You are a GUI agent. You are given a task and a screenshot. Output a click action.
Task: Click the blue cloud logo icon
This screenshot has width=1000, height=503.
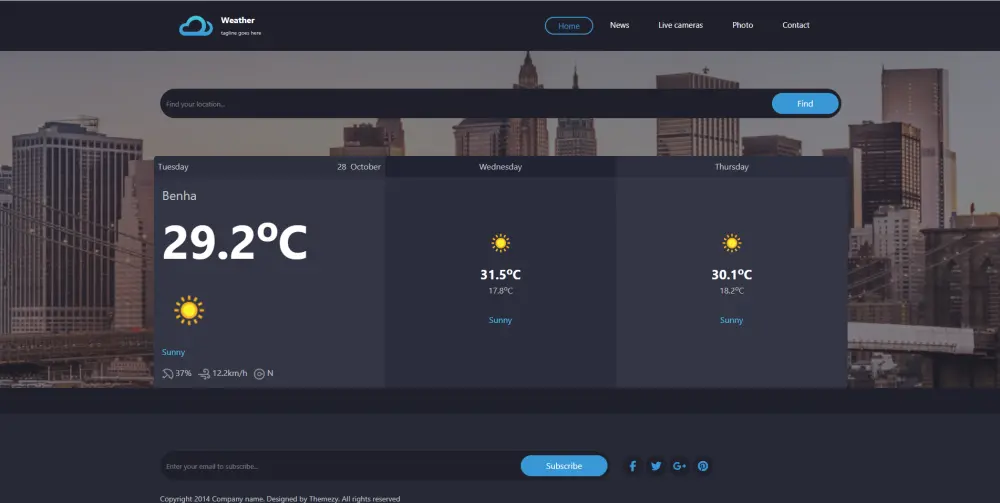196,26
